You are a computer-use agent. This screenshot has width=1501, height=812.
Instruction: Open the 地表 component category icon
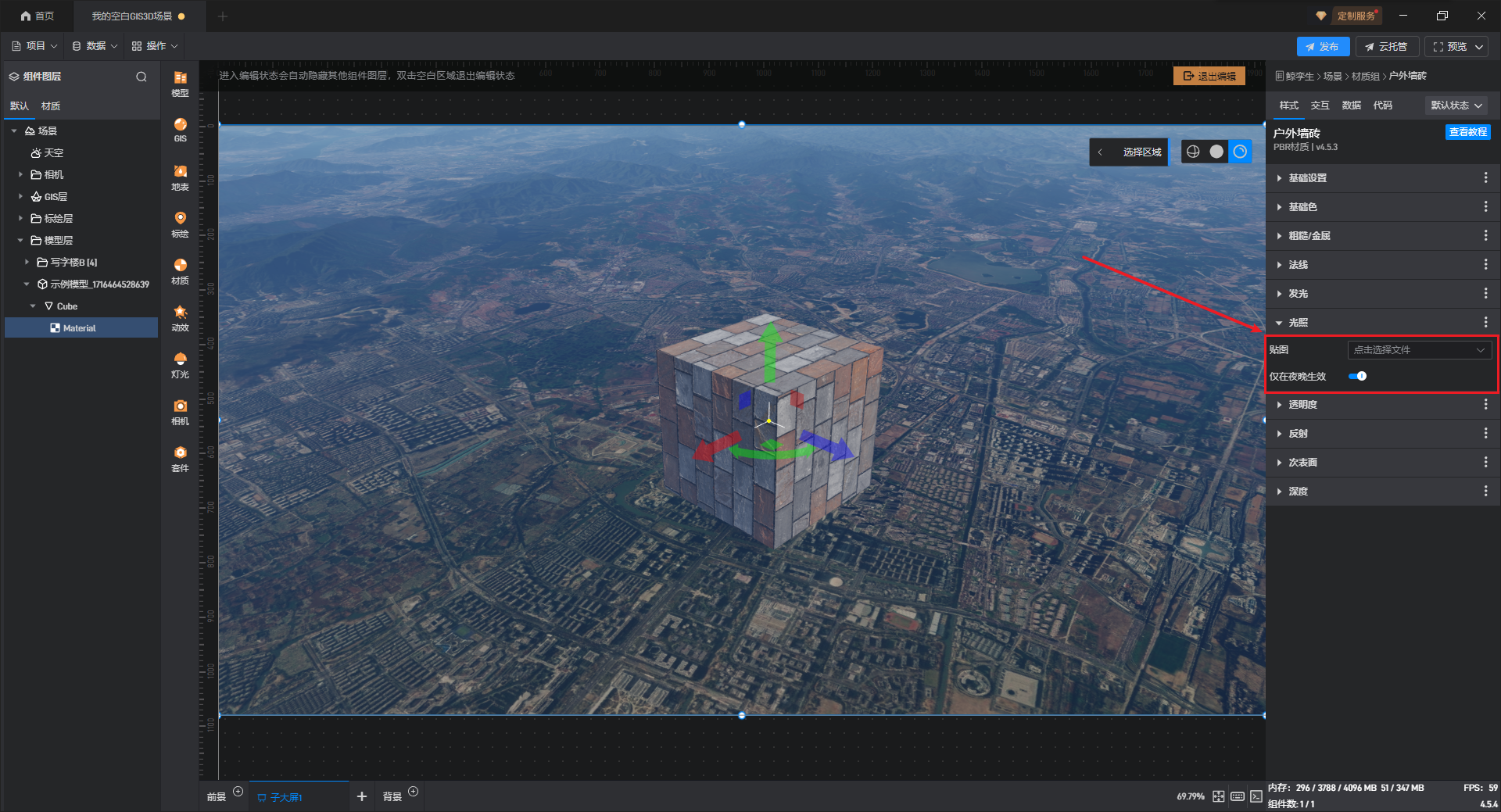tap(180, 177)
